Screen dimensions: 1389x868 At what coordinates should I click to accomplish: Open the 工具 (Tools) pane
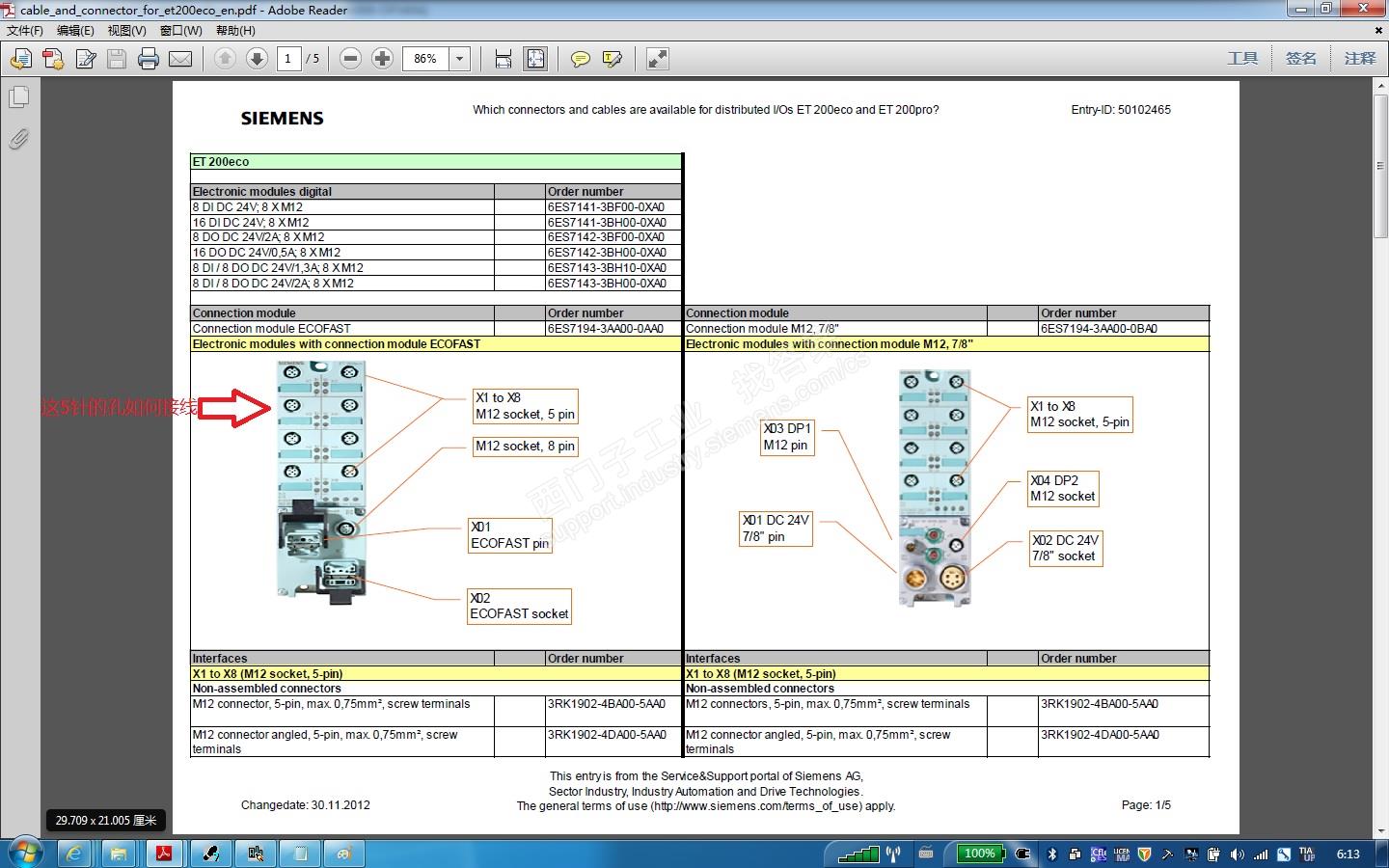(1242, 59)
